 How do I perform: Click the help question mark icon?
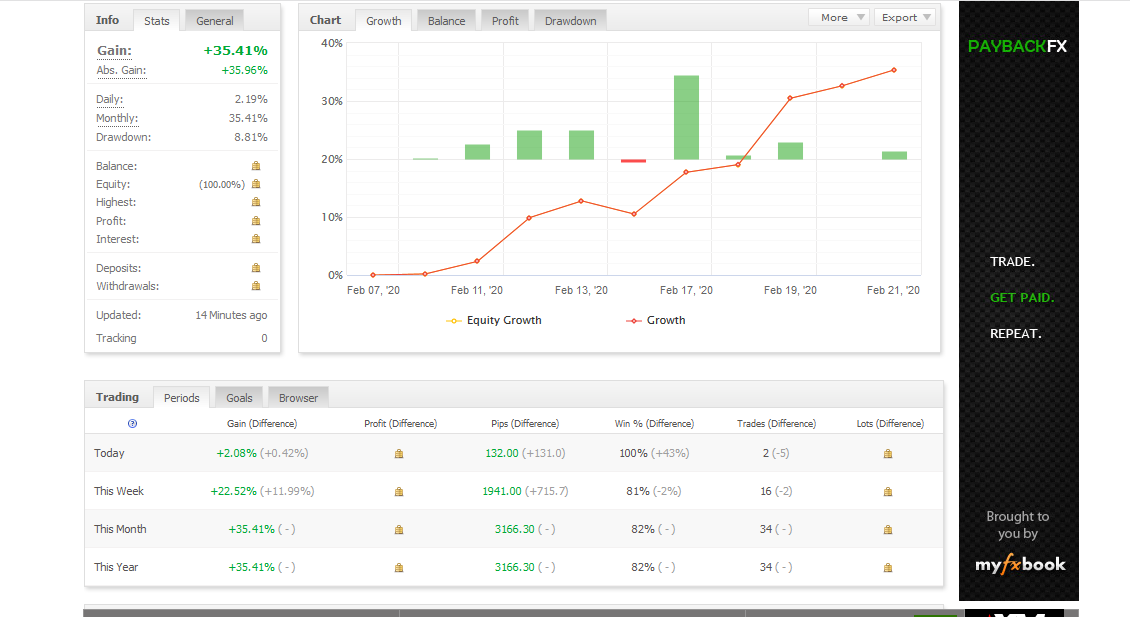coord(132,424)
